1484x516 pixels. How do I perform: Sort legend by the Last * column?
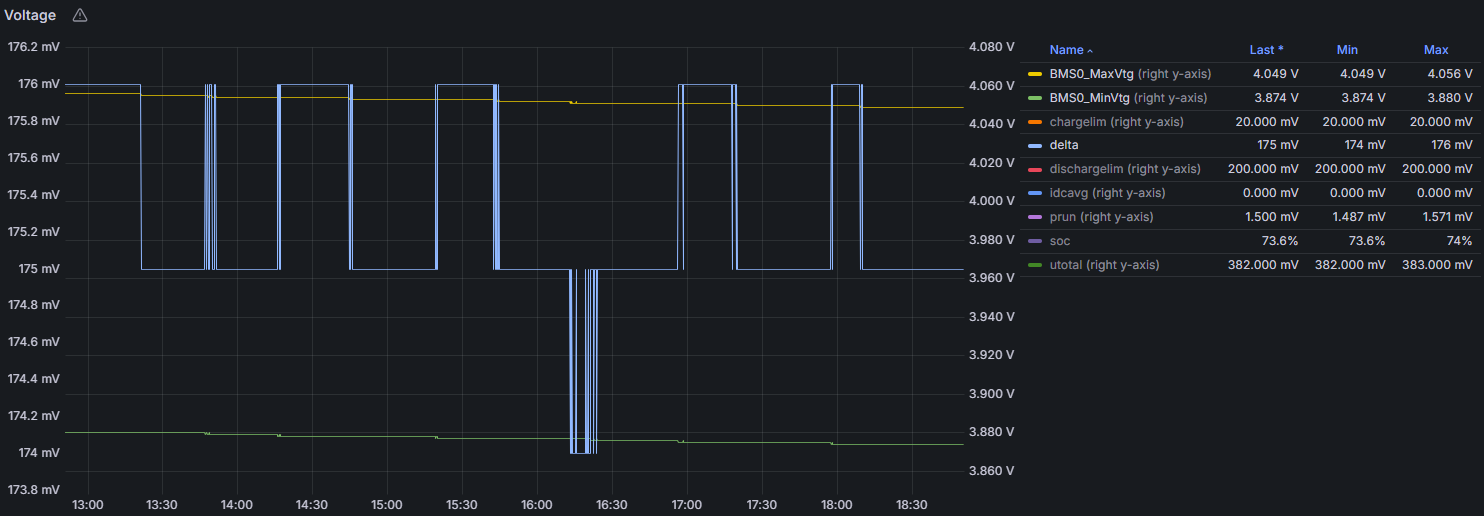1265,50
